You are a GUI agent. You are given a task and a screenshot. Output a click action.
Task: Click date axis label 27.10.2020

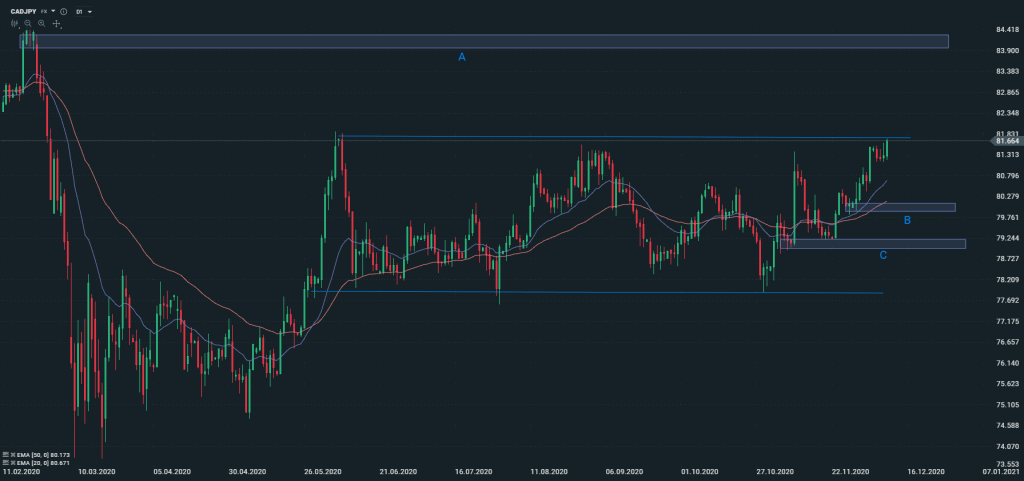click(776, 471)
